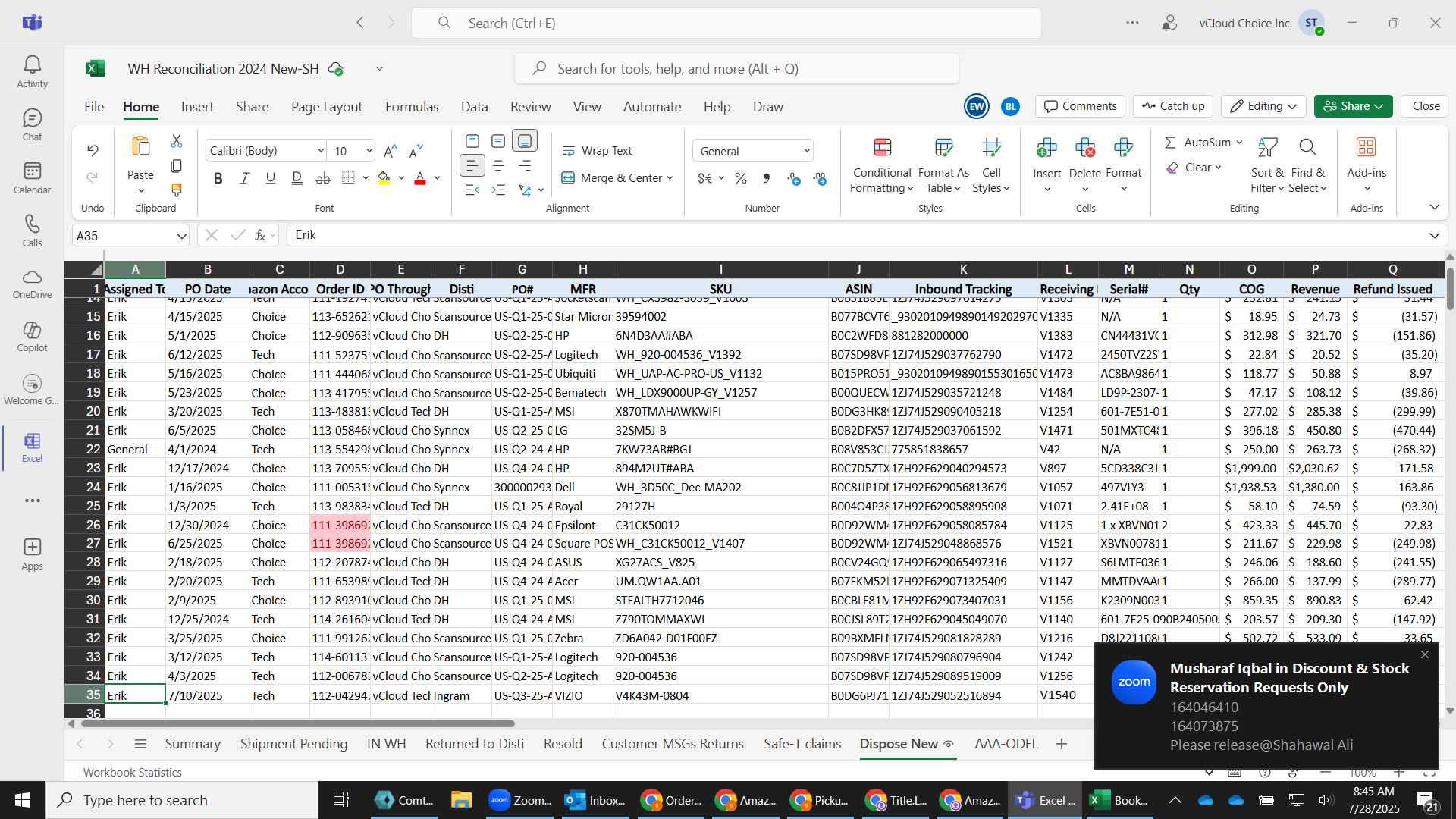This screenshot has height=819, width=1456.
Task: Click the Catch up button
Action: tap(1173, 106)
